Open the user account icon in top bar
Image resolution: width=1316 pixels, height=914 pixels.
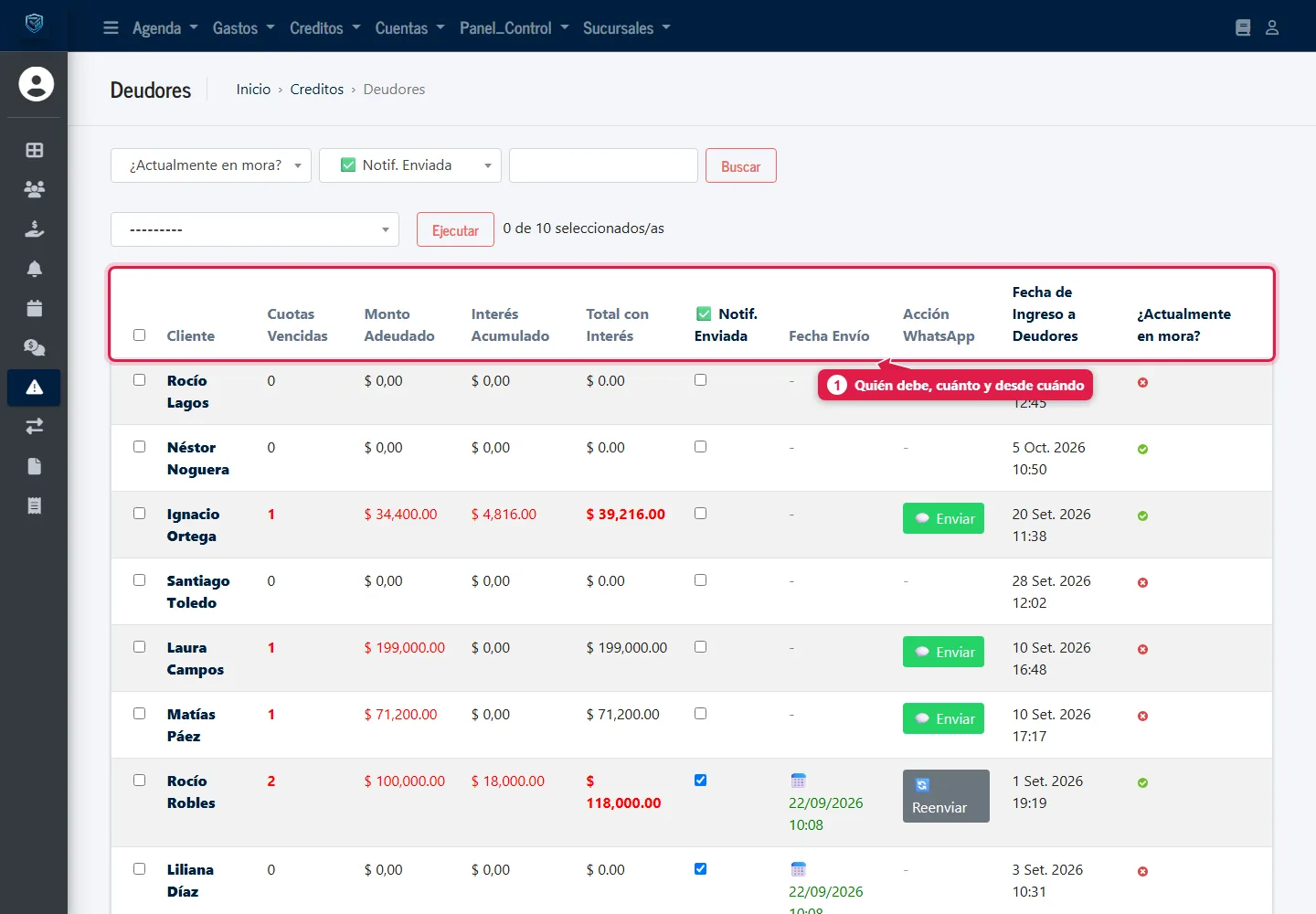point(1272,28)
